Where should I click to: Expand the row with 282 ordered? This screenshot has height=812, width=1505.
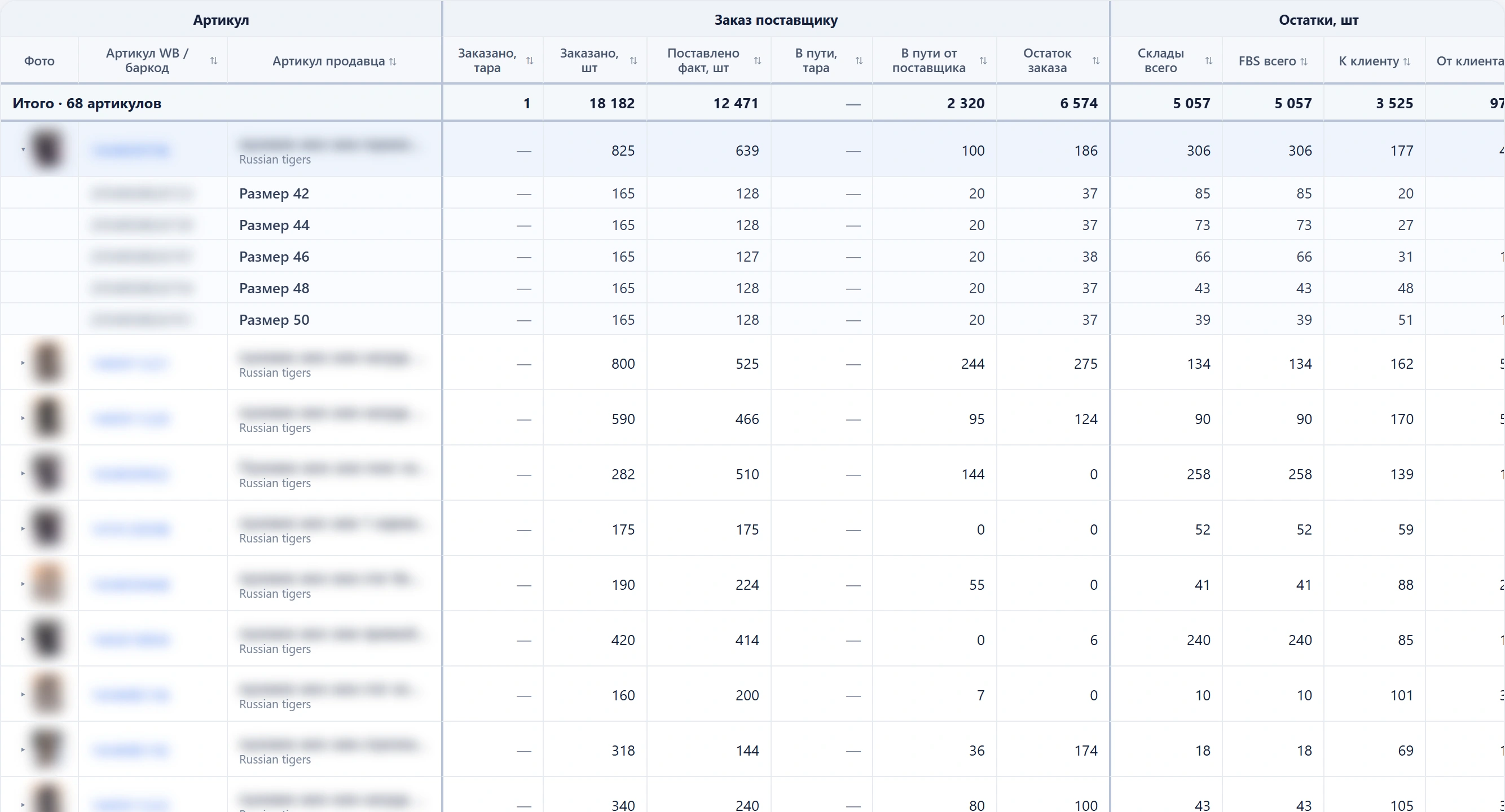click(23, 473)
